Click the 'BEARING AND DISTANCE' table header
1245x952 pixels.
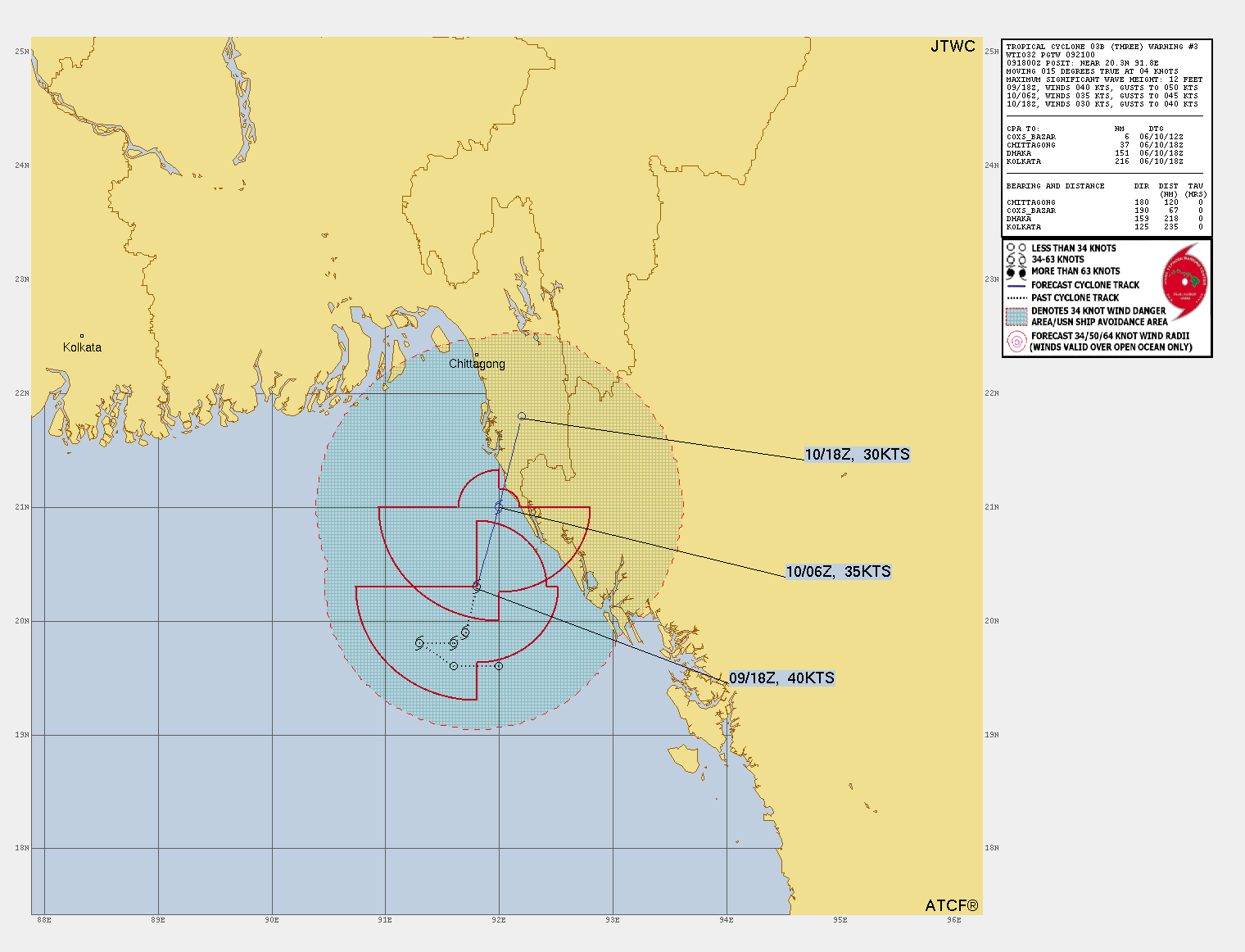click(1055, 186)
